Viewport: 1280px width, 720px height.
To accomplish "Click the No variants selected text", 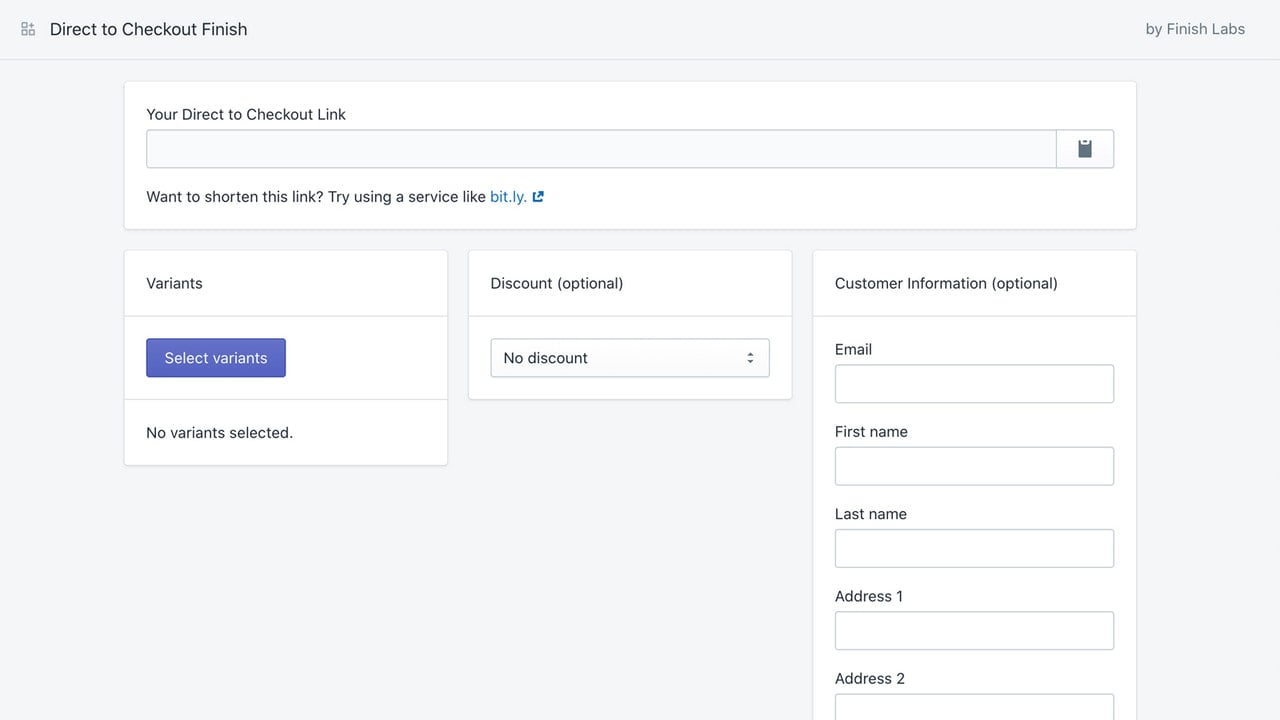I will coord(220,433).
